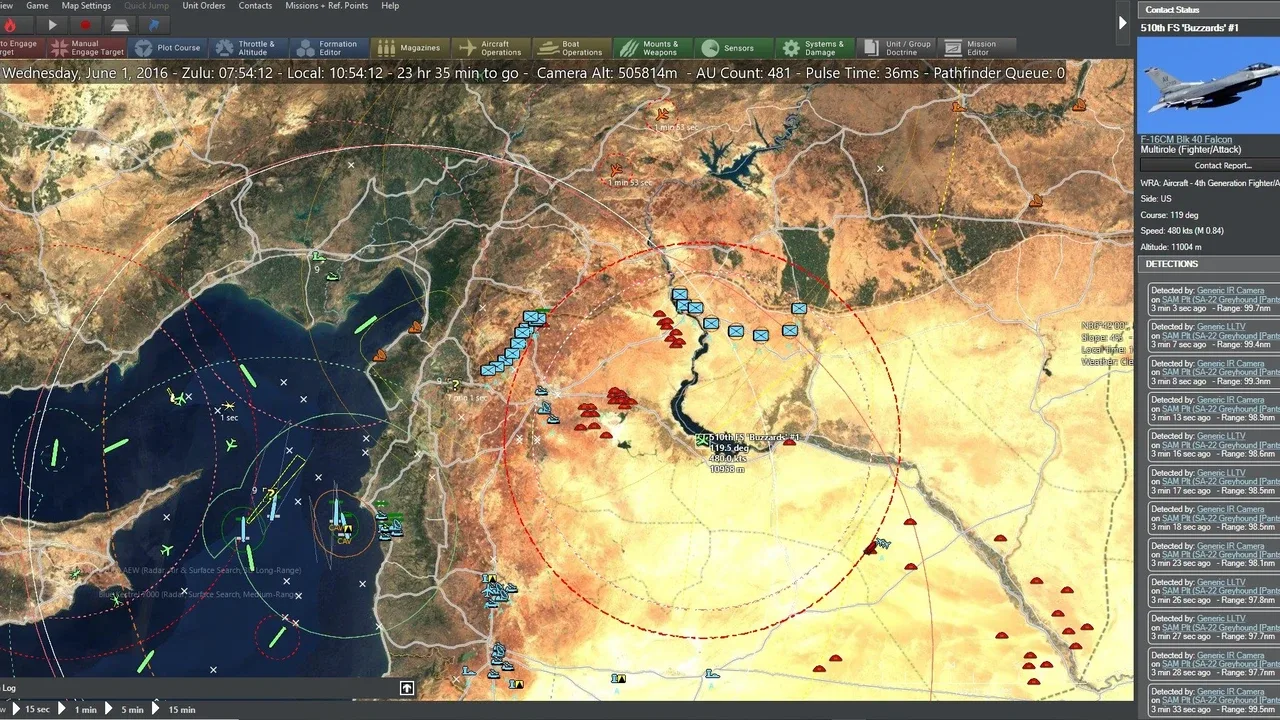Open Magazines panel
Screen dimensions: 1280x720
[x=409, y=48]
